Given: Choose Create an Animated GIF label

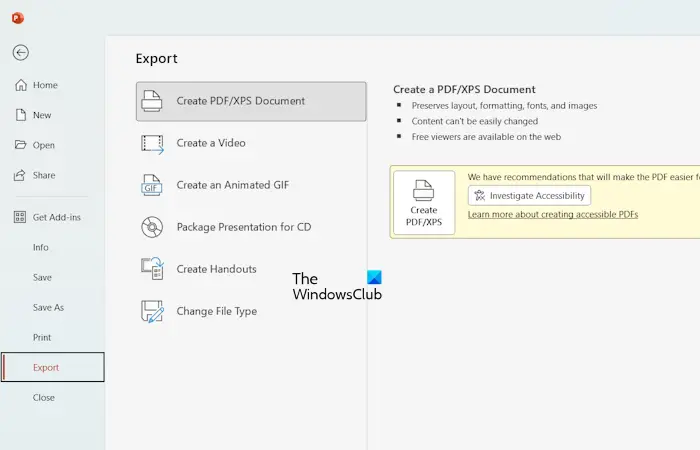Looking at the screenshot, I should click(233, 185).
